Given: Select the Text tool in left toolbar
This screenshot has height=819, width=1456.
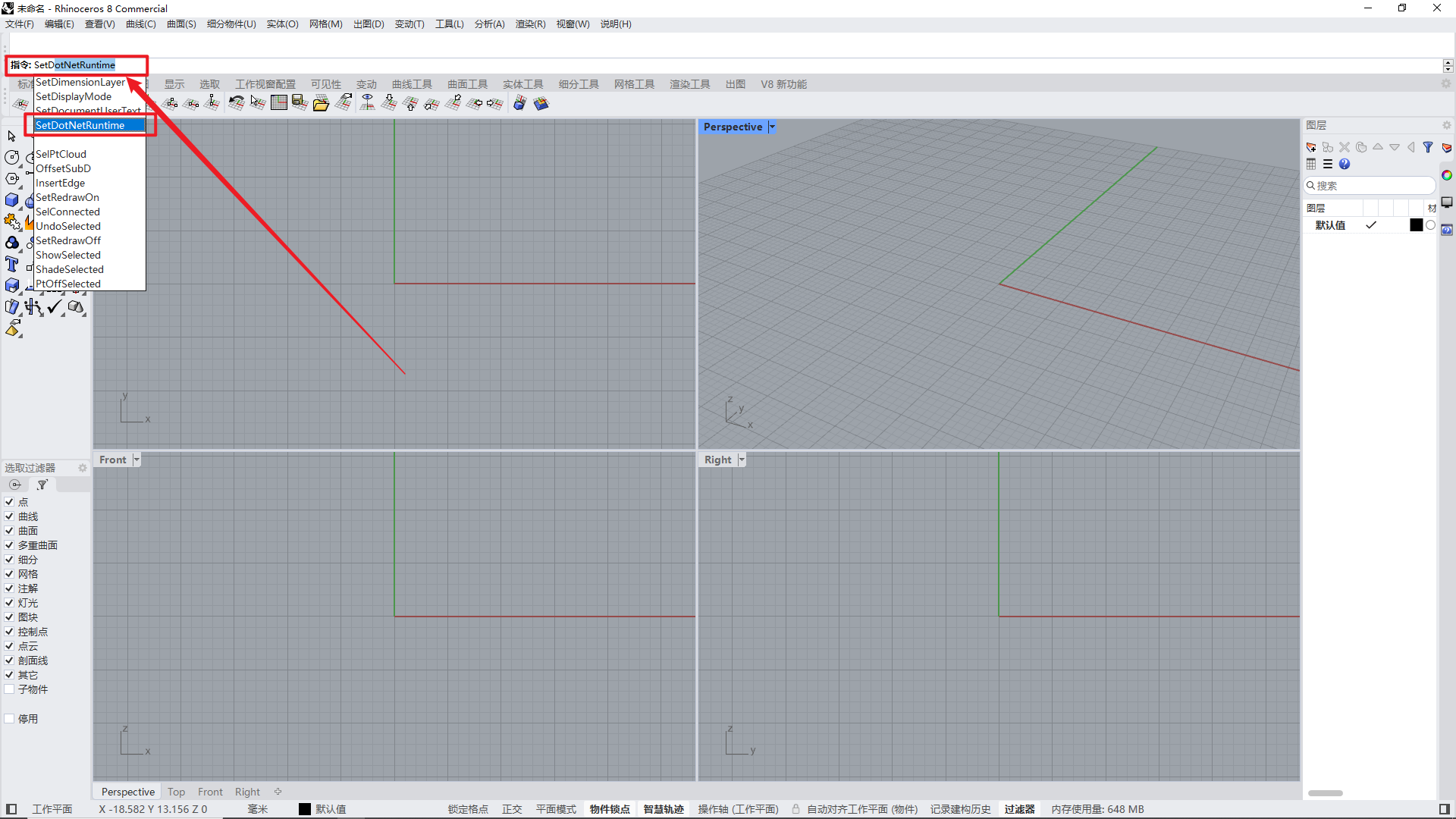Looking at the screenshot, I should (12, 264).
